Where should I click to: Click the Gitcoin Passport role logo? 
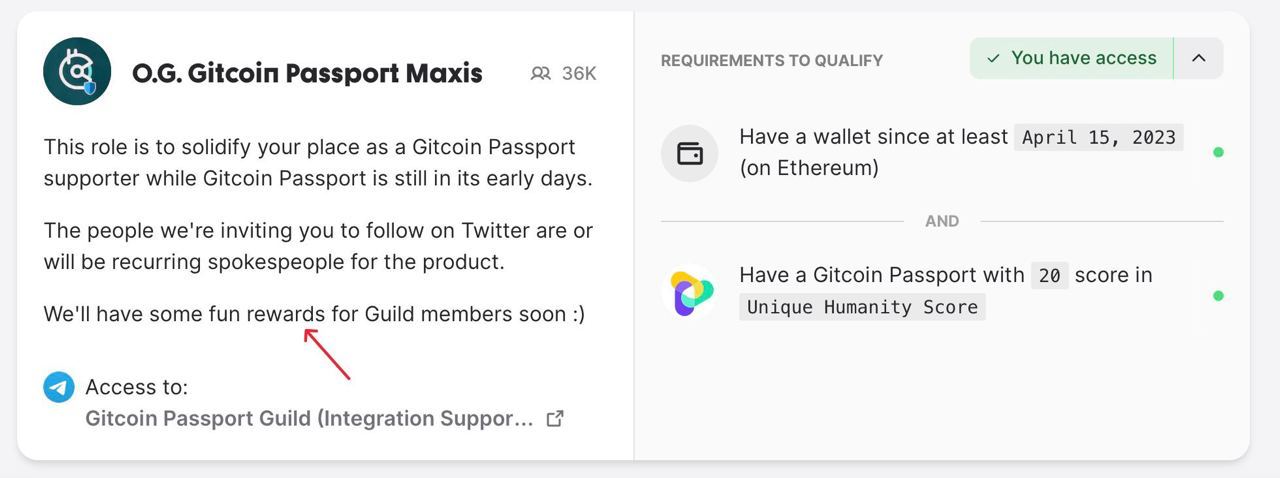[x=77, y=71]
